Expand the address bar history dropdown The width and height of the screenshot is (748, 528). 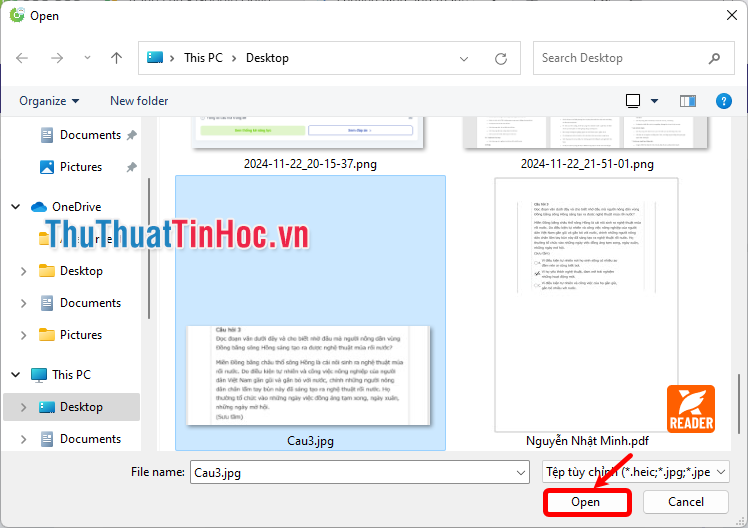(464, 59)
